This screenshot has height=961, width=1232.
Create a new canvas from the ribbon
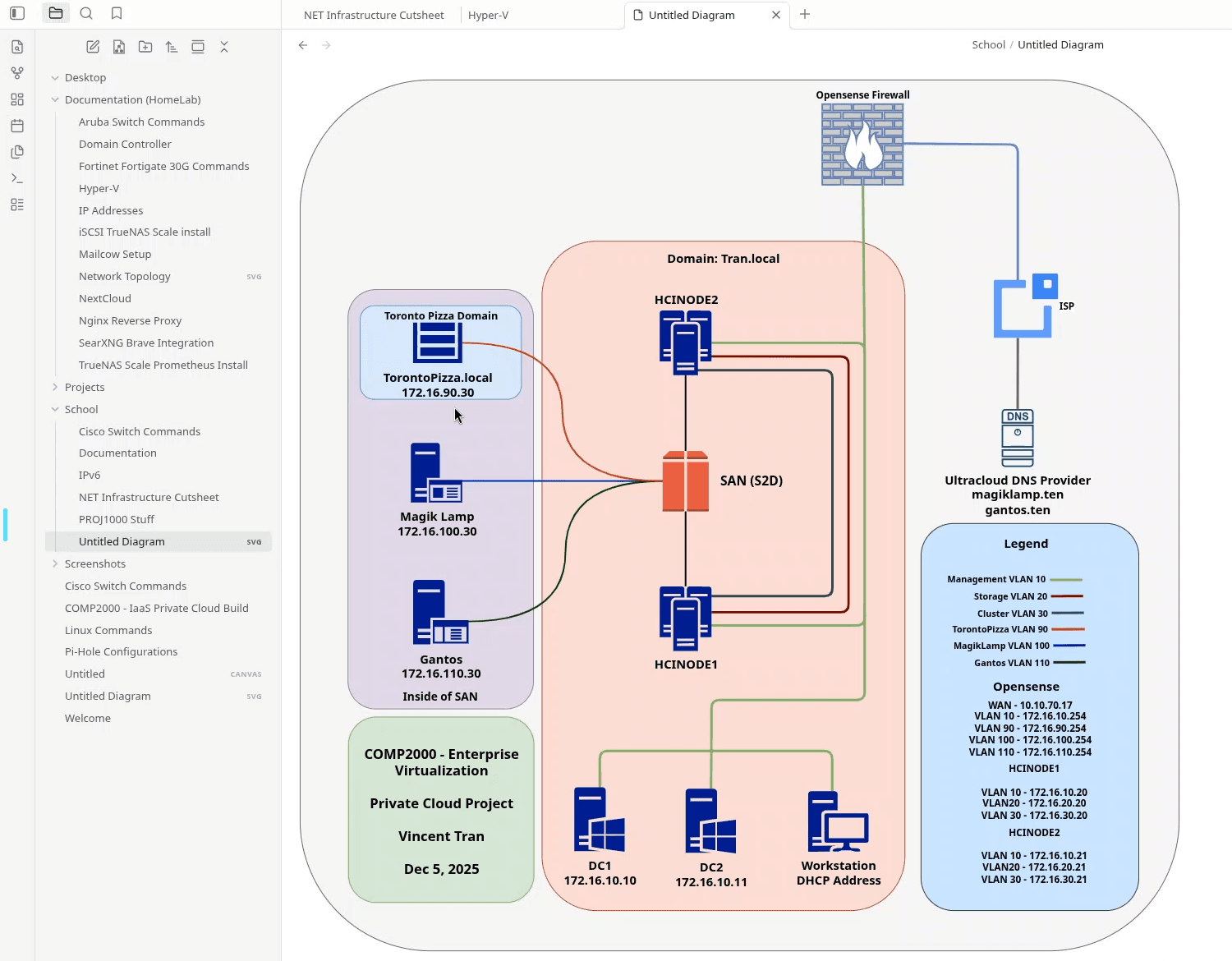pyautogui.click(x=17, y=99)
